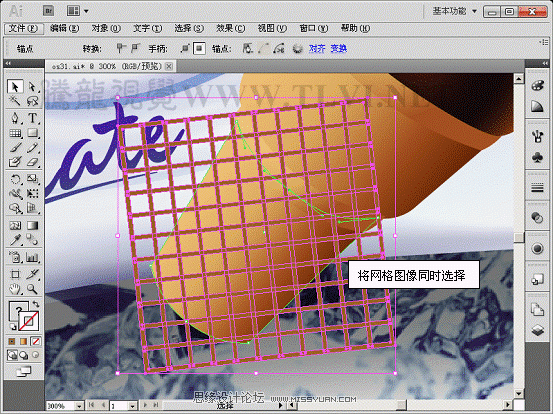Choose the Rectangle shape tool
Screen dimensions: 553x414
pos(32,133)
